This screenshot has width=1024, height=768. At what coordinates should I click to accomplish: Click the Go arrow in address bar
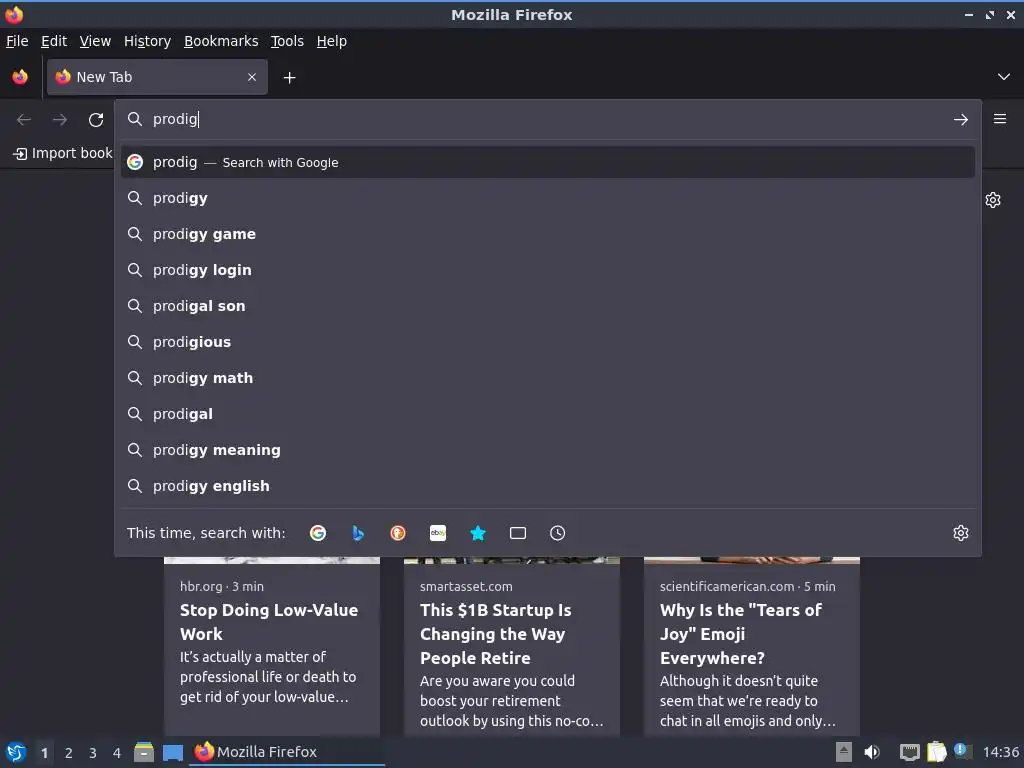tap(961, 120)
